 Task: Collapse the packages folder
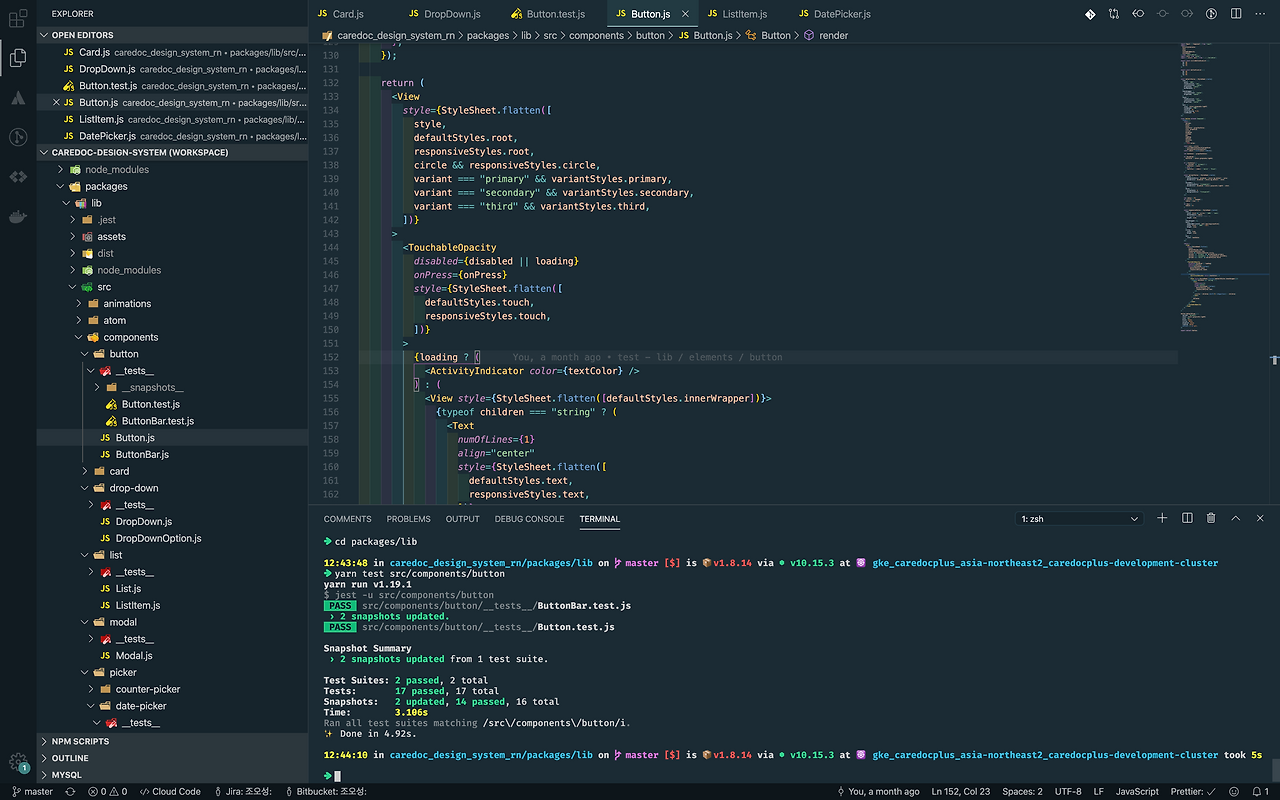coord(172,186)
